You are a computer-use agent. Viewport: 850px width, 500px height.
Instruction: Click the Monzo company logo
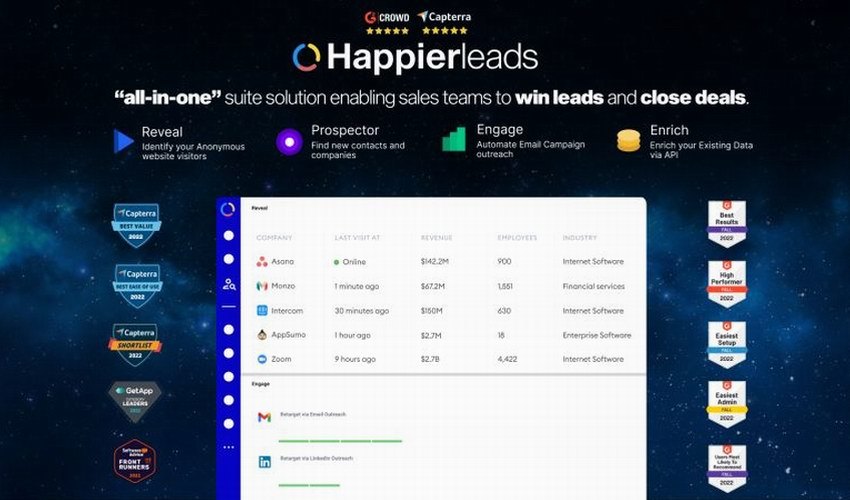[x=262, y=286]
